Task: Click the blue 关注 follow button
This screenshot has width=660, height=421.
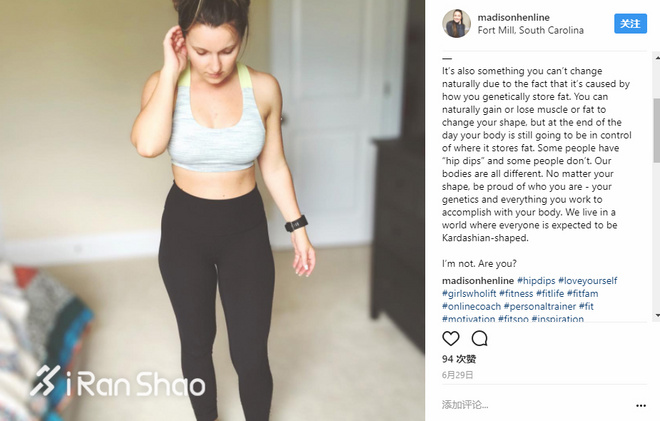Action: tap(630, 24)
